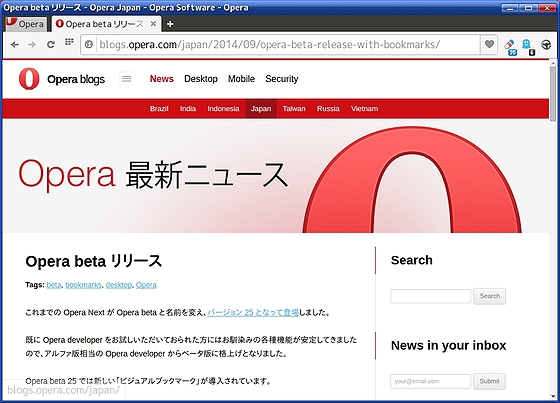560x403 pixels.
Task: Open the Desktop section
Action: pos(201,79)
